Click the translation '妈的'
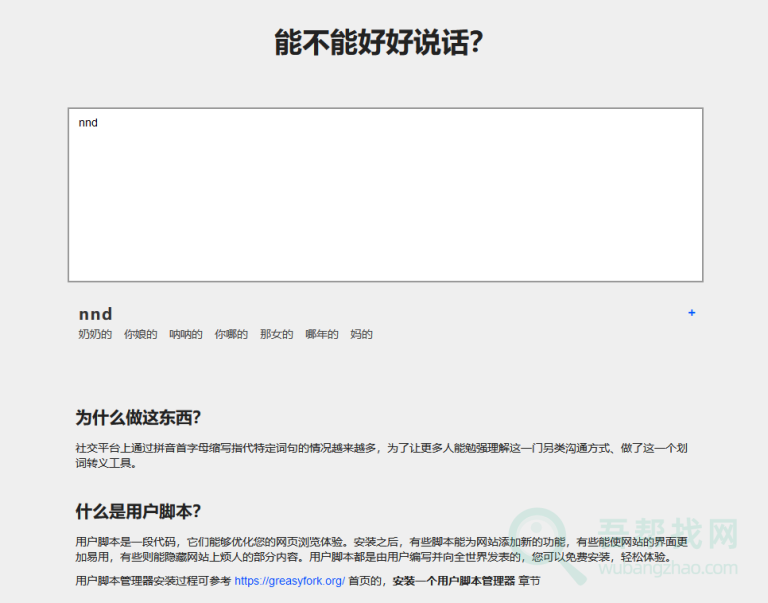 [361, 334]
